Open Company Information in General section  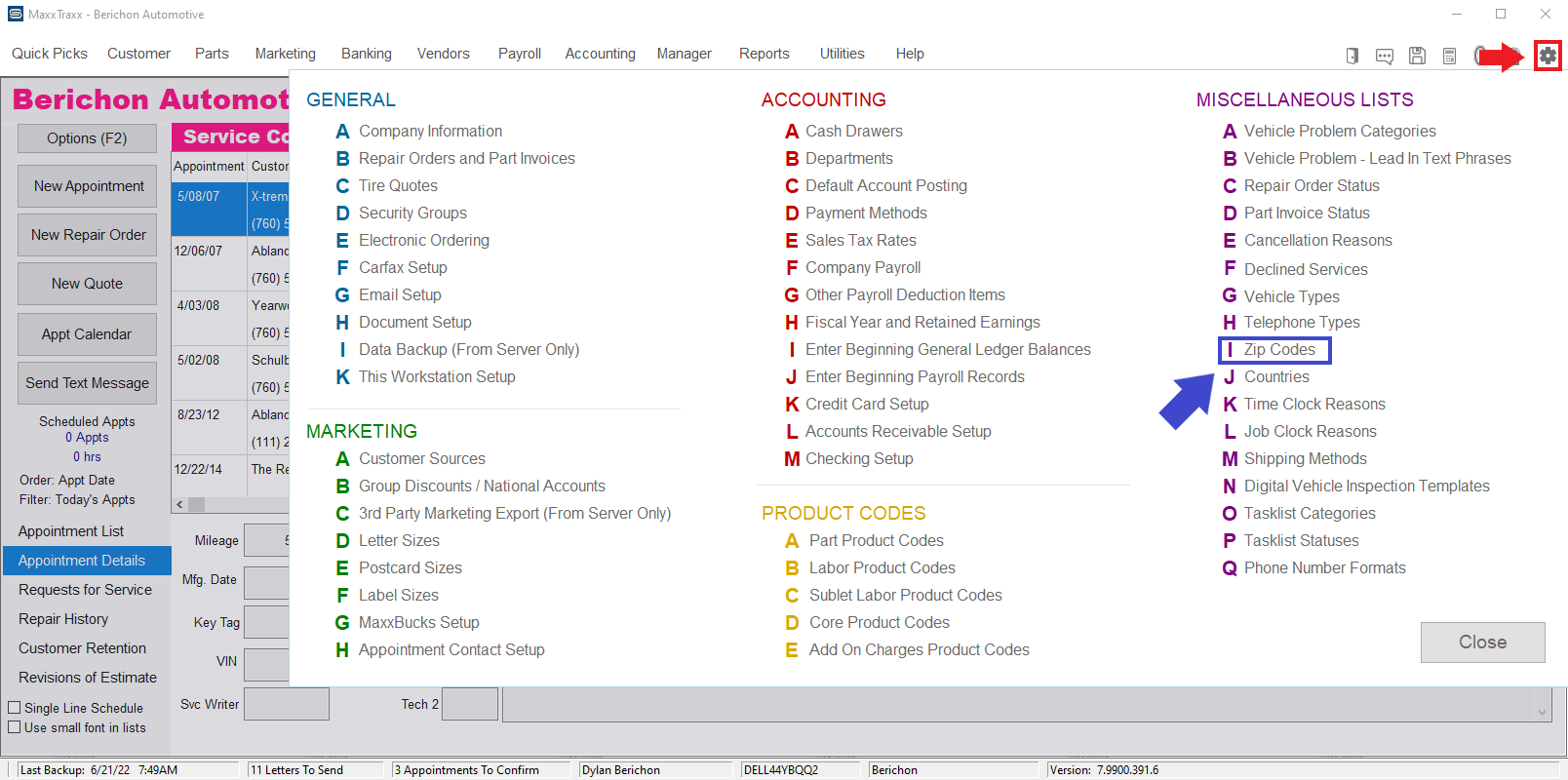pyautogui.click(x=430, y=132)
